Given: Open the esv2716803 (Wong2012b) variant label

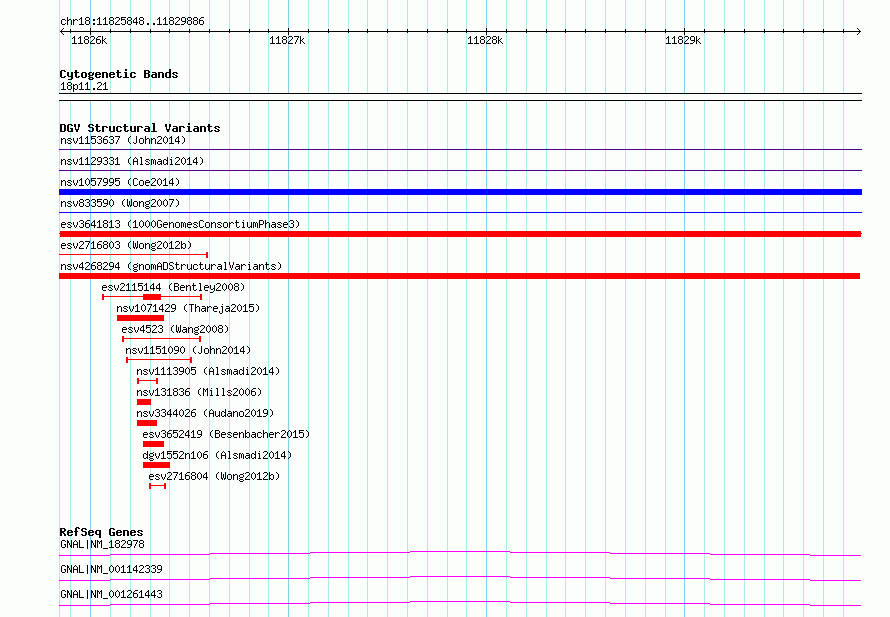Looking at the screenshot, I should pos(126,245).
